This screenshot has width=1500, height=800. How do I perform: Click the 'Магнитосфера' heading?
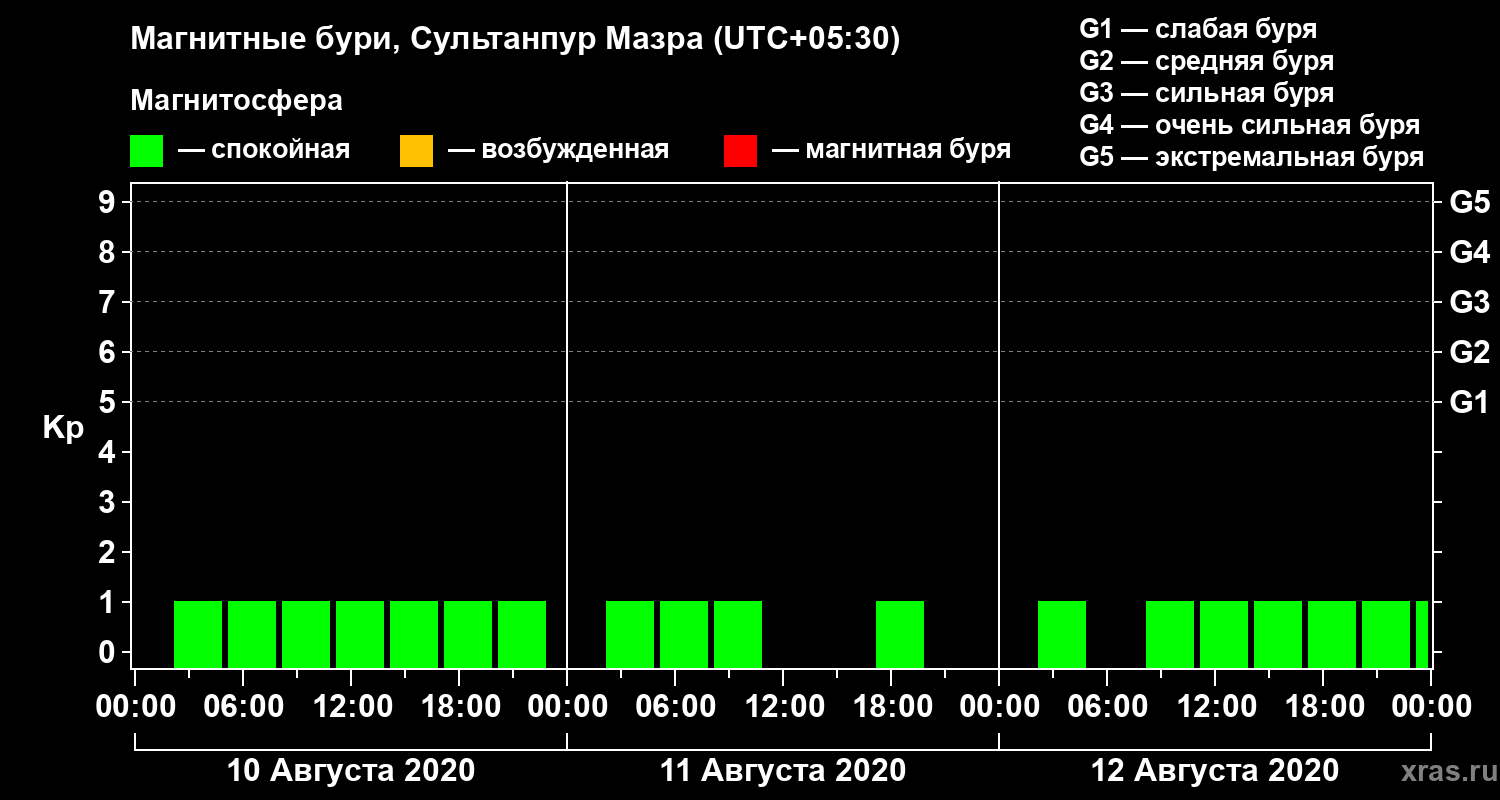pos(236,102)
